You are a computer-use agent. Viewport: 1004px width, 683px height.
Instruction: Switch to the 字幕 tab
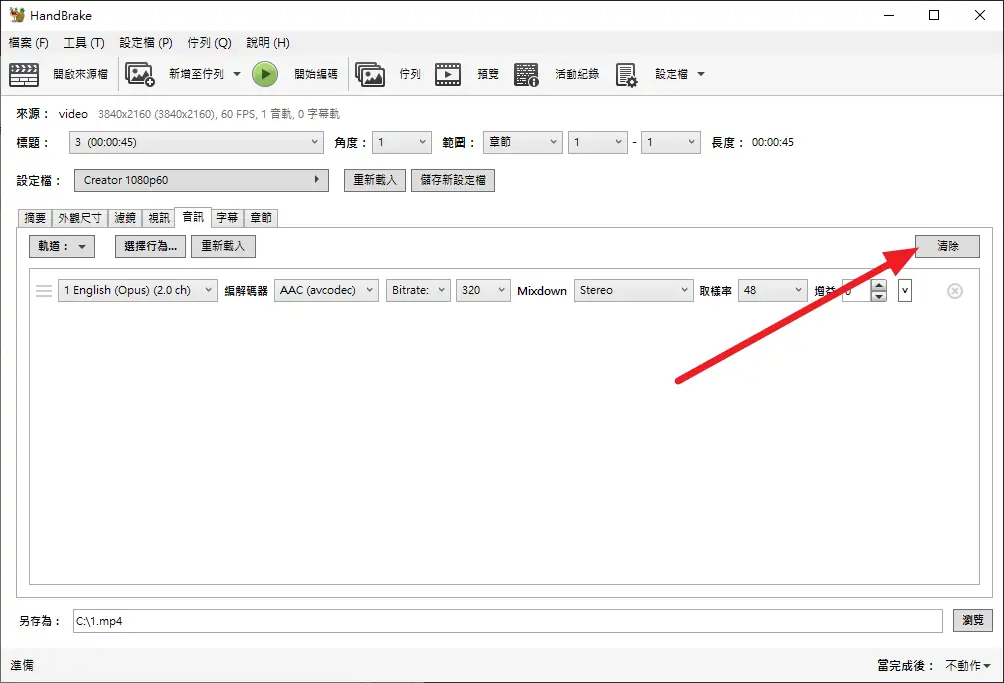click(x=227, y=217)
